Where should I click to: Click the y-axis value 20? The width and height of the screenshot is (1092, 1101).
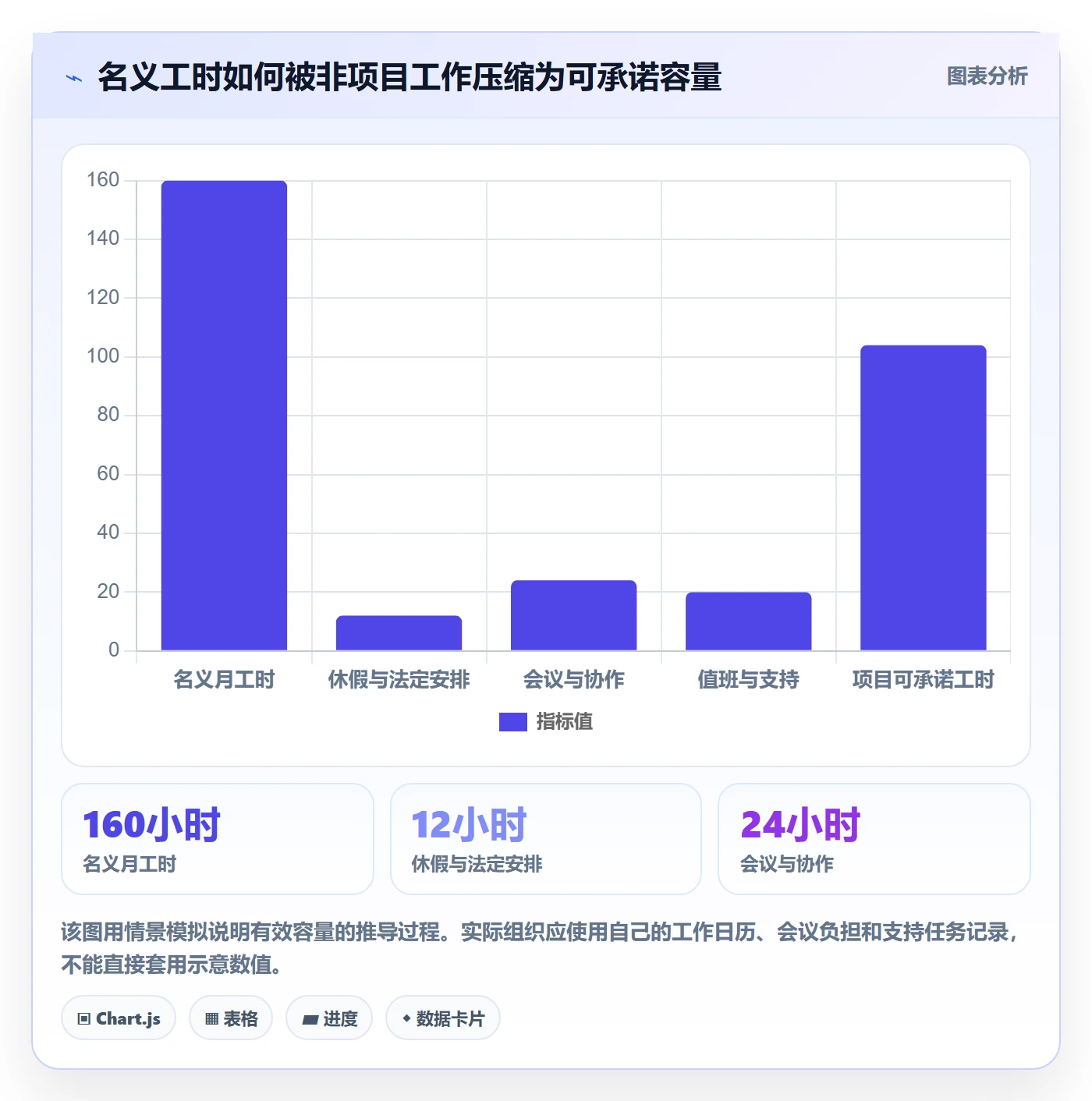(108, 592)
